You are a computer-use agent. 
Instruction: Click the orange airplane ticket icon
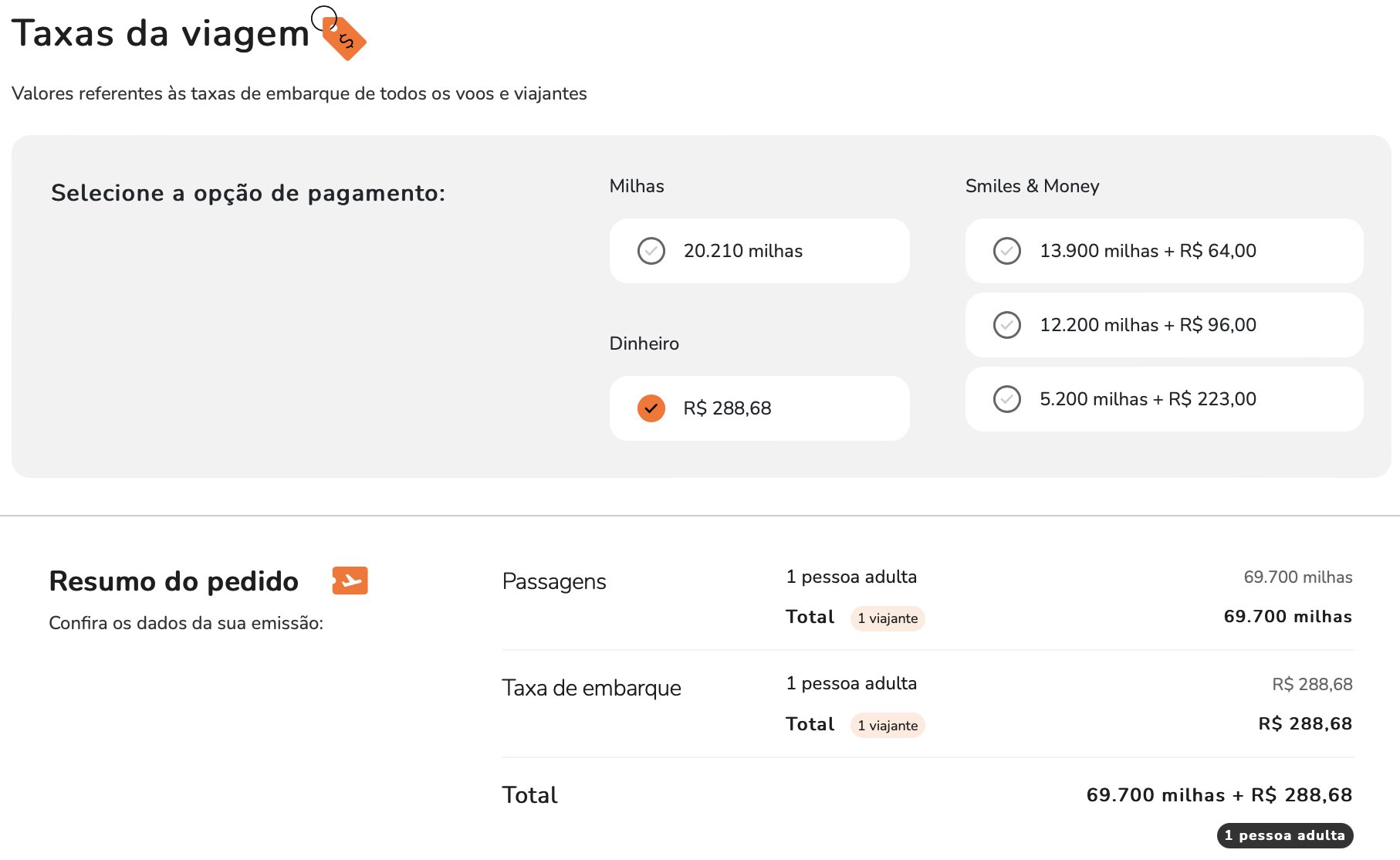(x=350, y=581)
